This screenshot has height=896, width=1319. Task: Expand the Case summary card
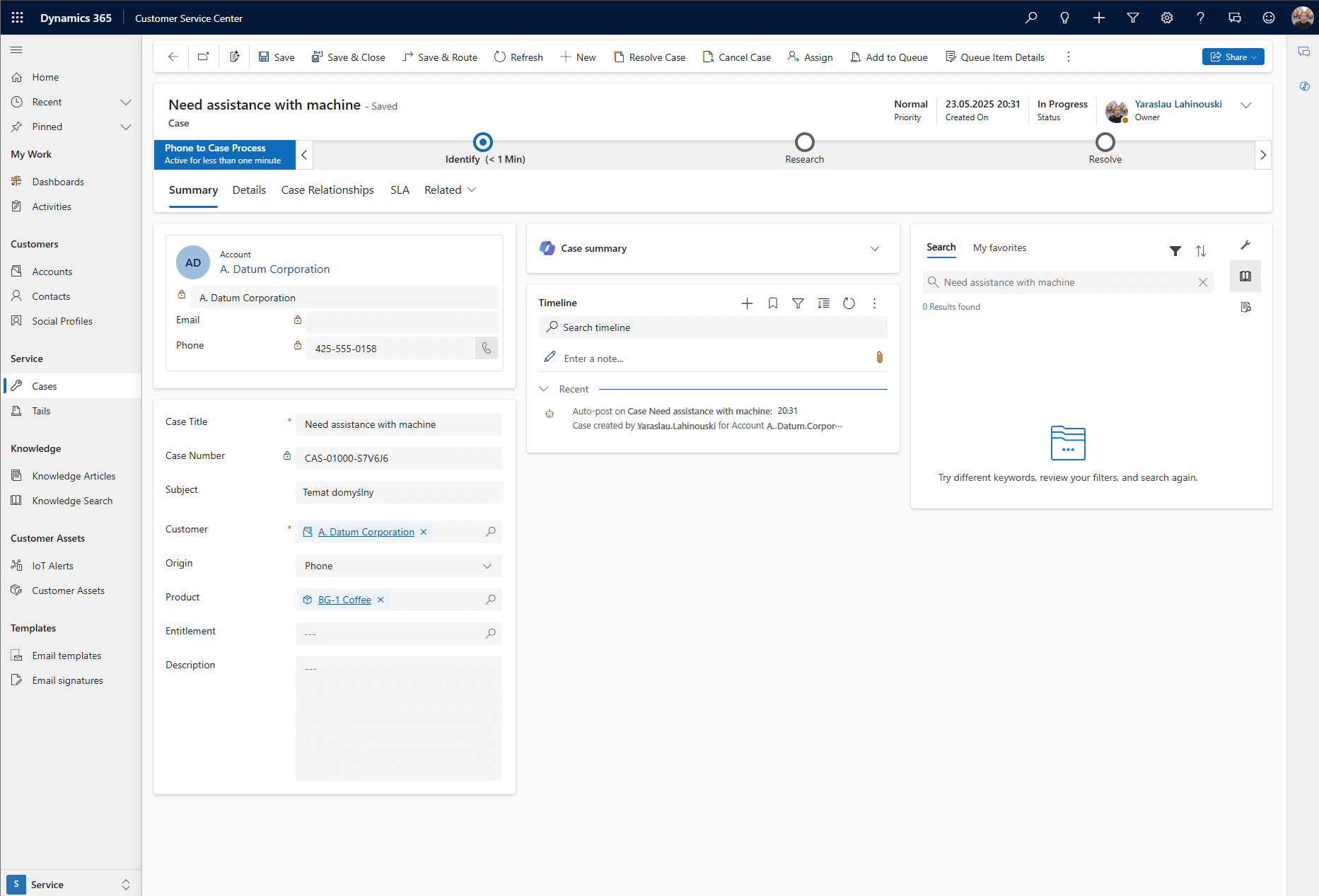pos(875,248)
